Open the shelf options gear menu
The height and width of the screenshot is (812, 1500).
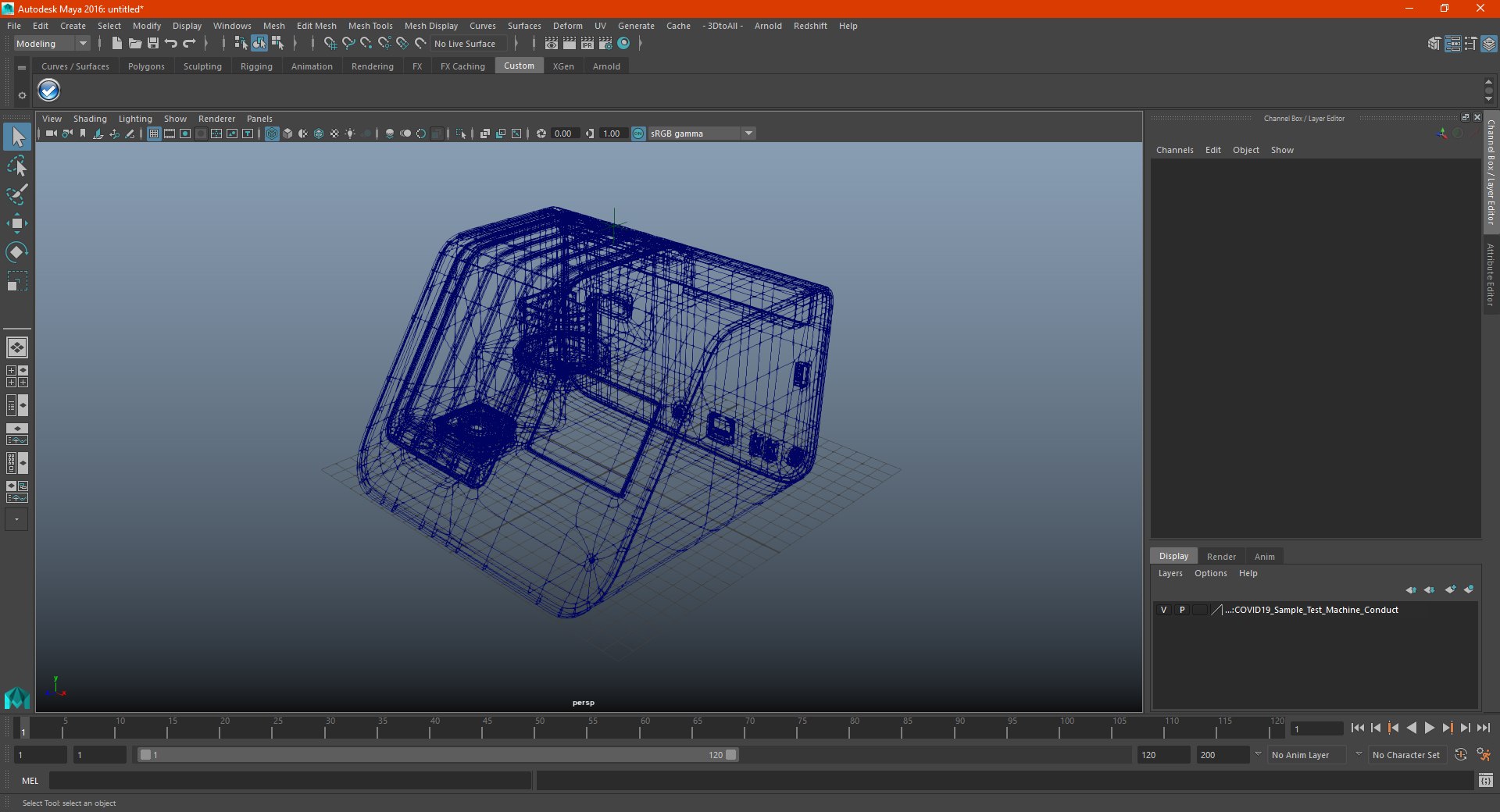tap(22, 95)
